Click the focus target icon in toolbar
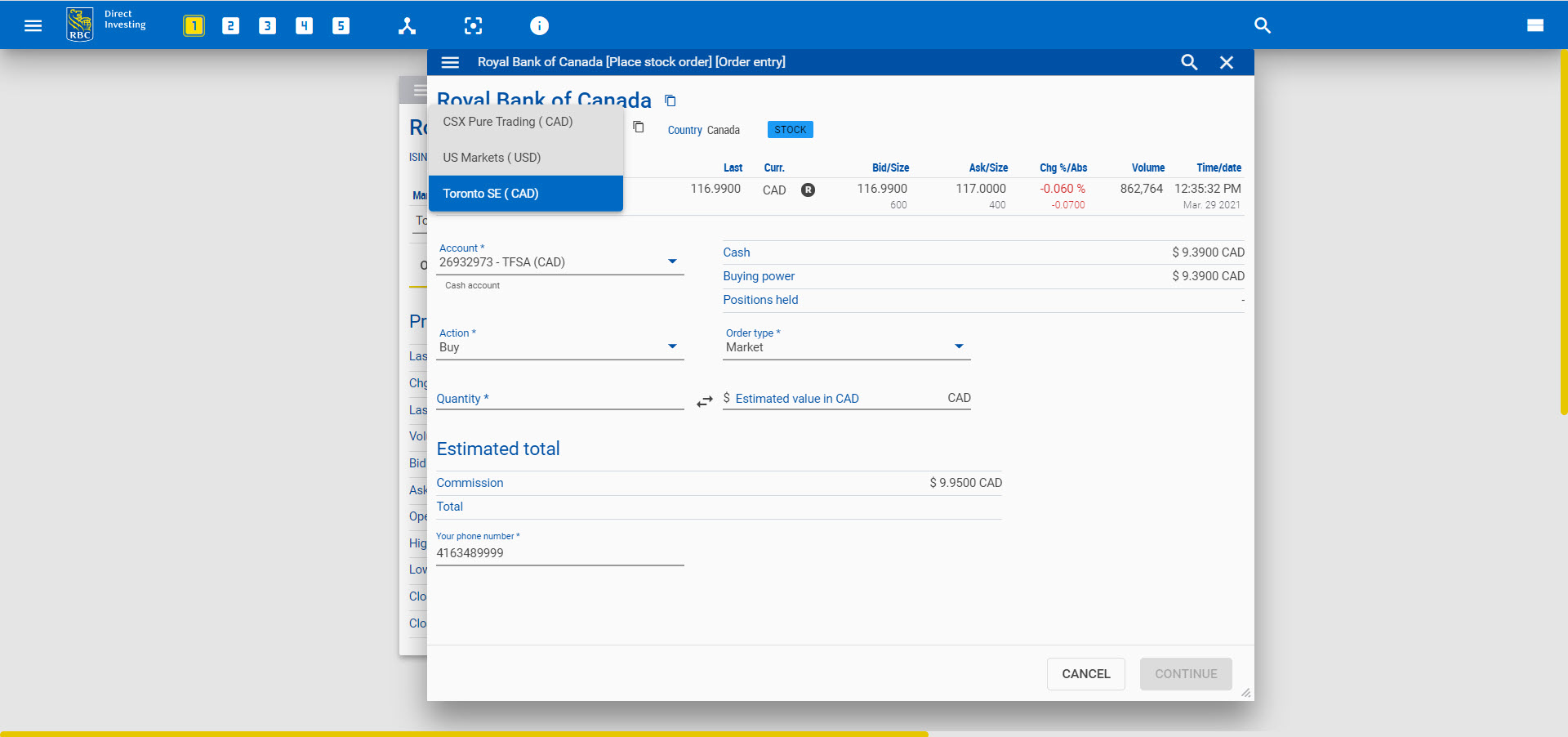 tap(473, 25)
